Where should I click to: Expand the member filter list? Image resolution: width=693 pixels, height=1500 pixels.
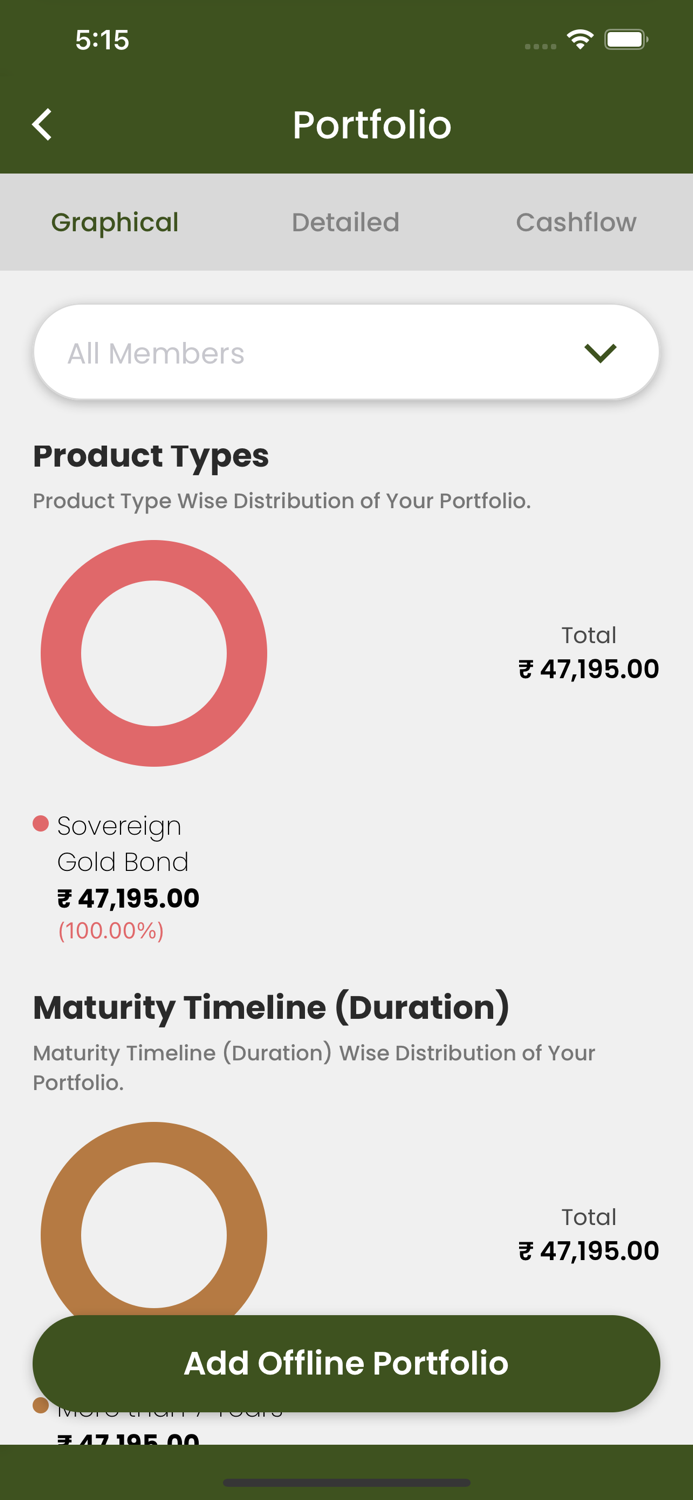pos(346,352)
